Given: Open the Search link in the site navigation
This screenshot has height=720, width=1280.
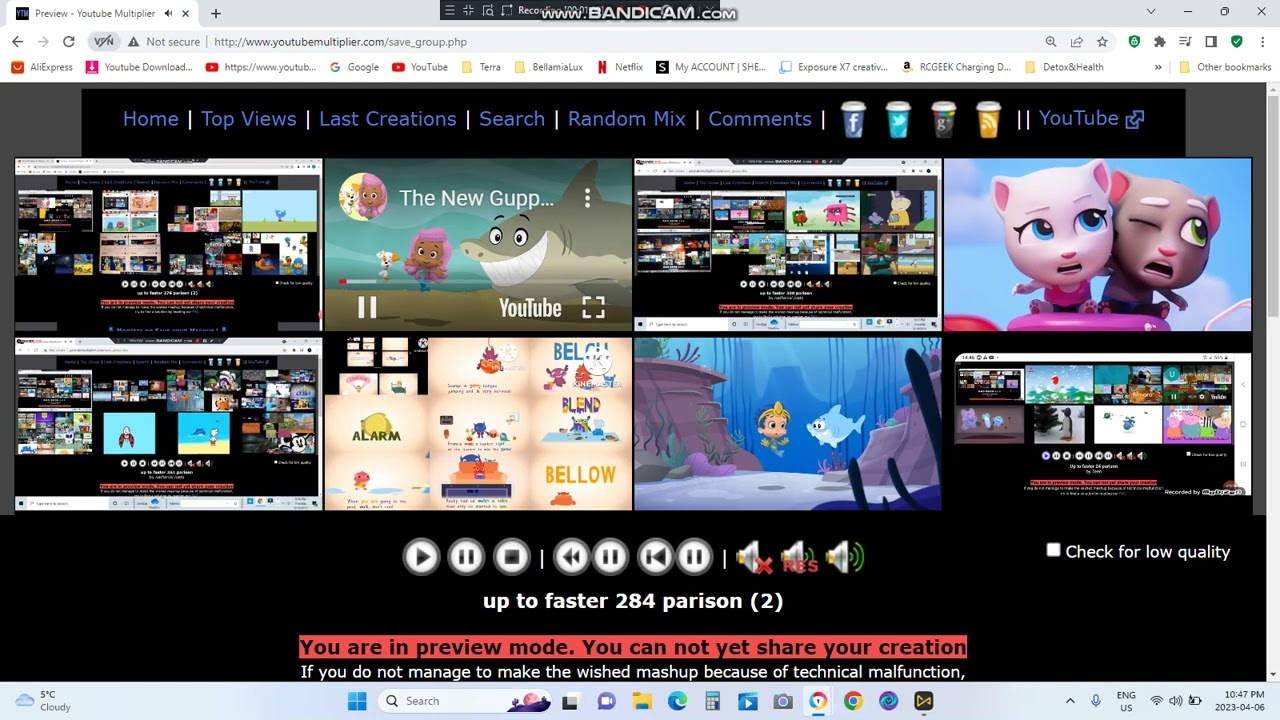Looking at the screenshot, I should click(x=512, y=119).
